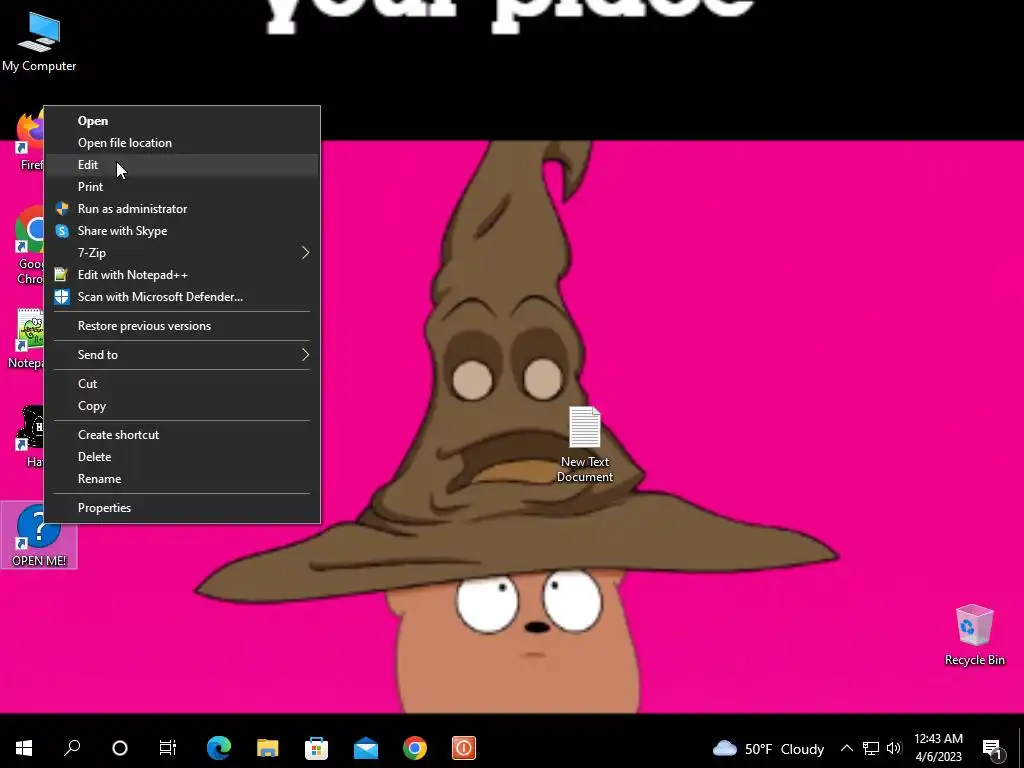
Task: Choose Share with Skype
Action: point(182,231)
